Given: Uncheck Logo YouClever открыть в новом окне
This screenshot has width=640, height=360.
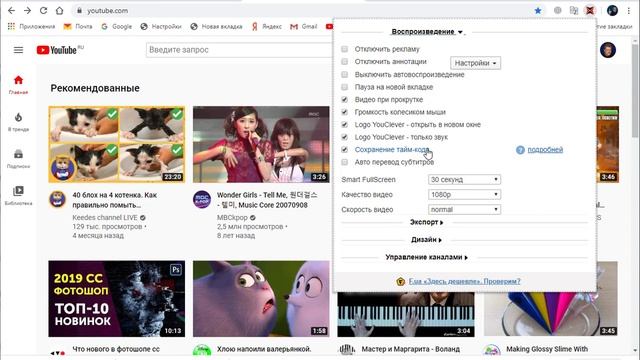Looking at the screenshot, I should [x=344, y=124].
